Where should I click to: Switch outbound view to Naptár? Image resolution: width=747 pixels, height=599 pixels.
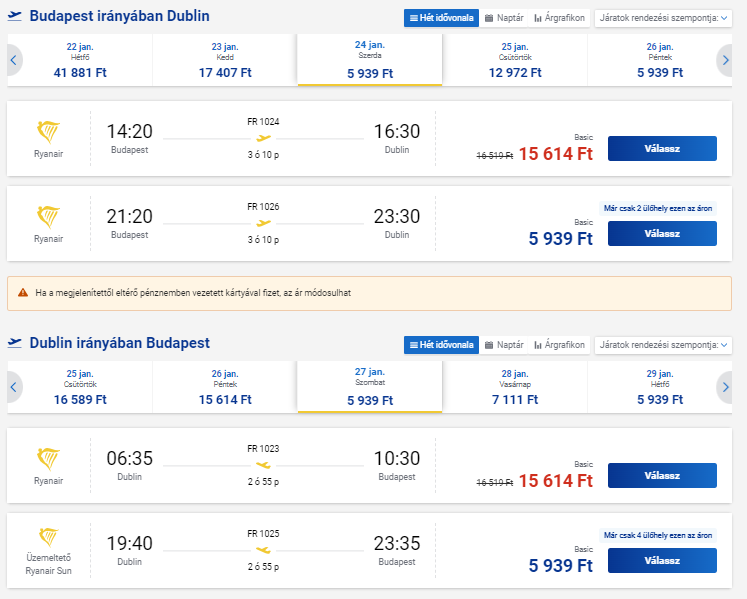tap(504, 18)
